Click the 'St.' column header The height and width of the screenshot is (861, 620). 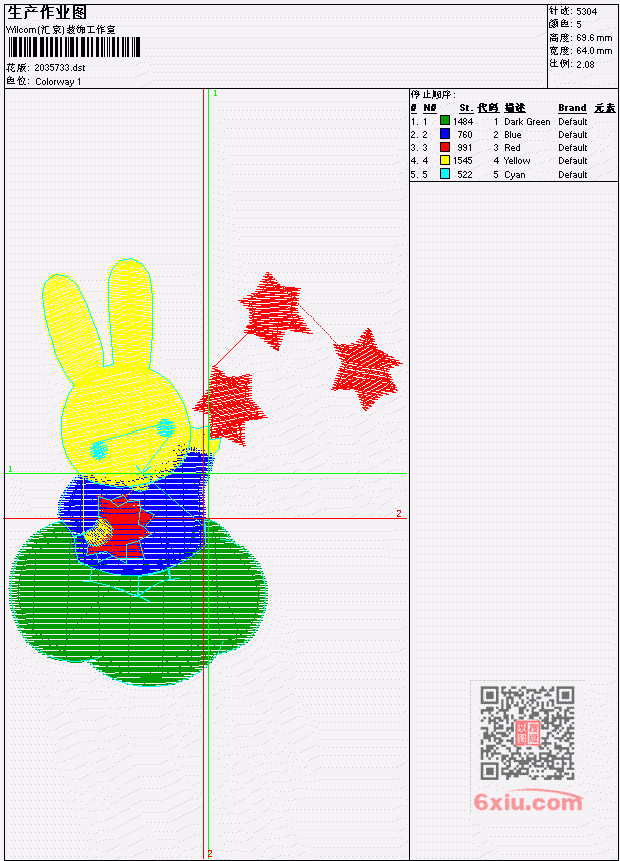(x=466, y=108)
